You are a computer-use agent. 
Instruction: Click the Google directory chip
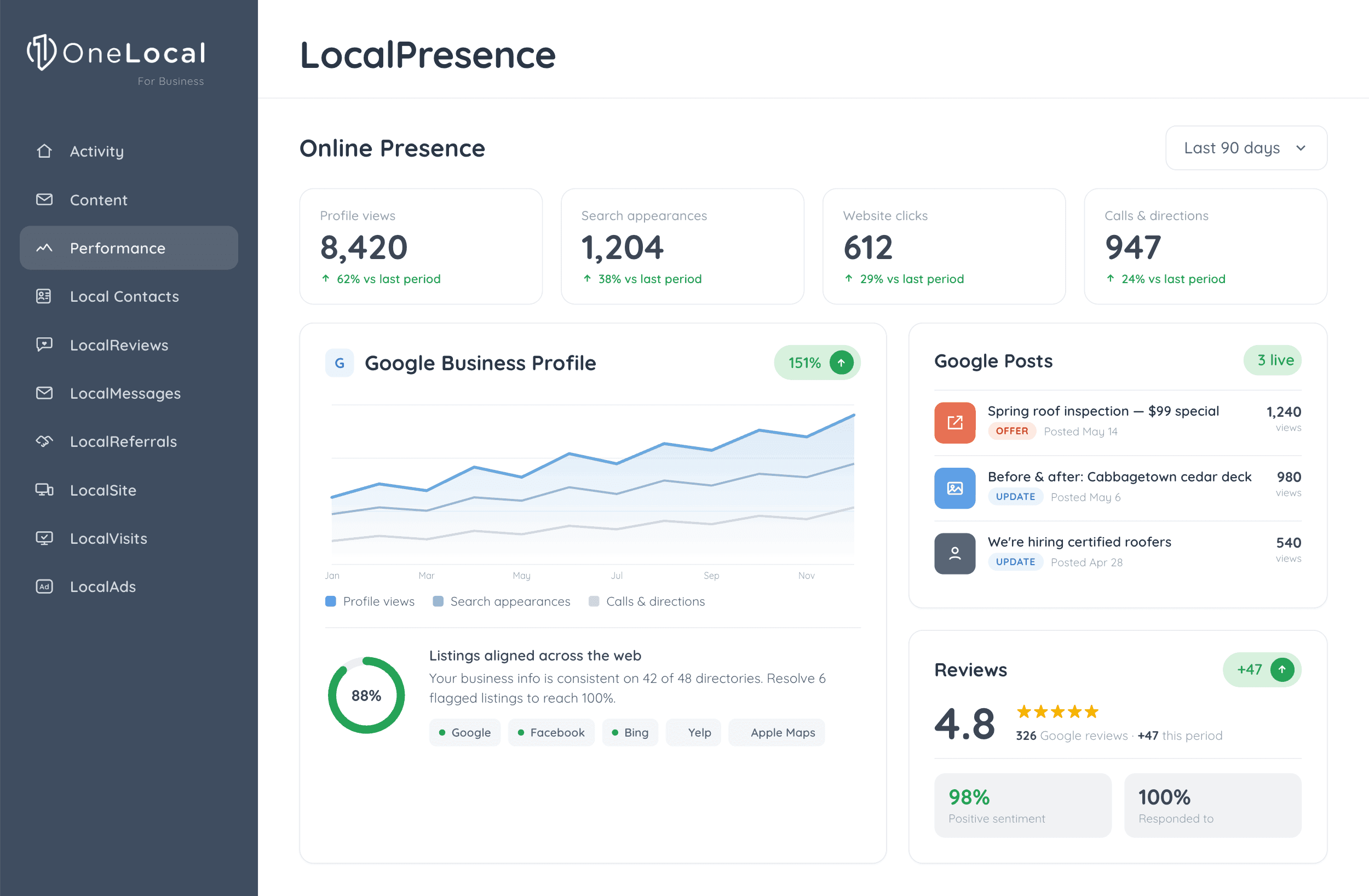pos(465,733)
